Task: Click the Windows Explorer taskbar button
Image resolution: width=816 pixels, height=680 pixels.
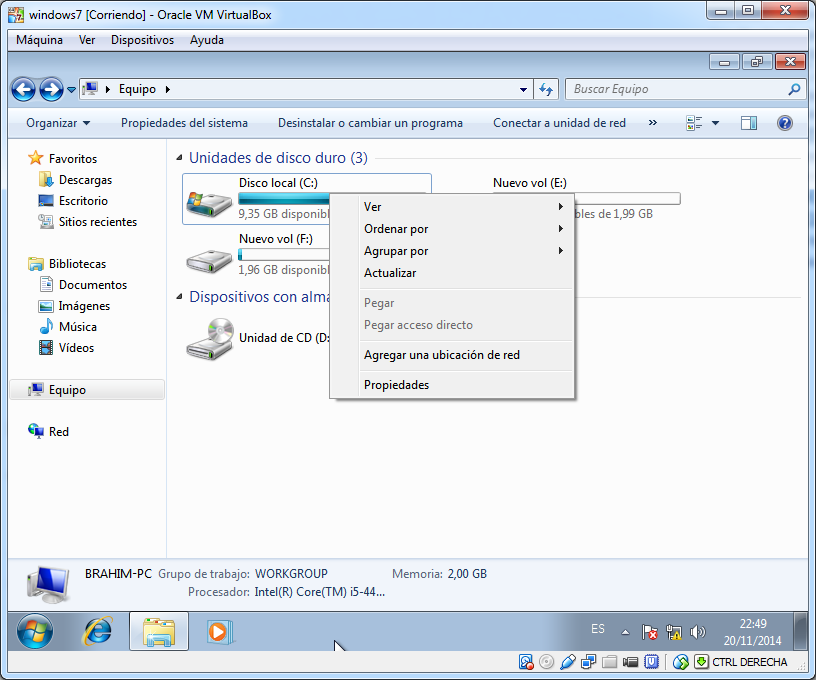Action: (x=159, y=632)
